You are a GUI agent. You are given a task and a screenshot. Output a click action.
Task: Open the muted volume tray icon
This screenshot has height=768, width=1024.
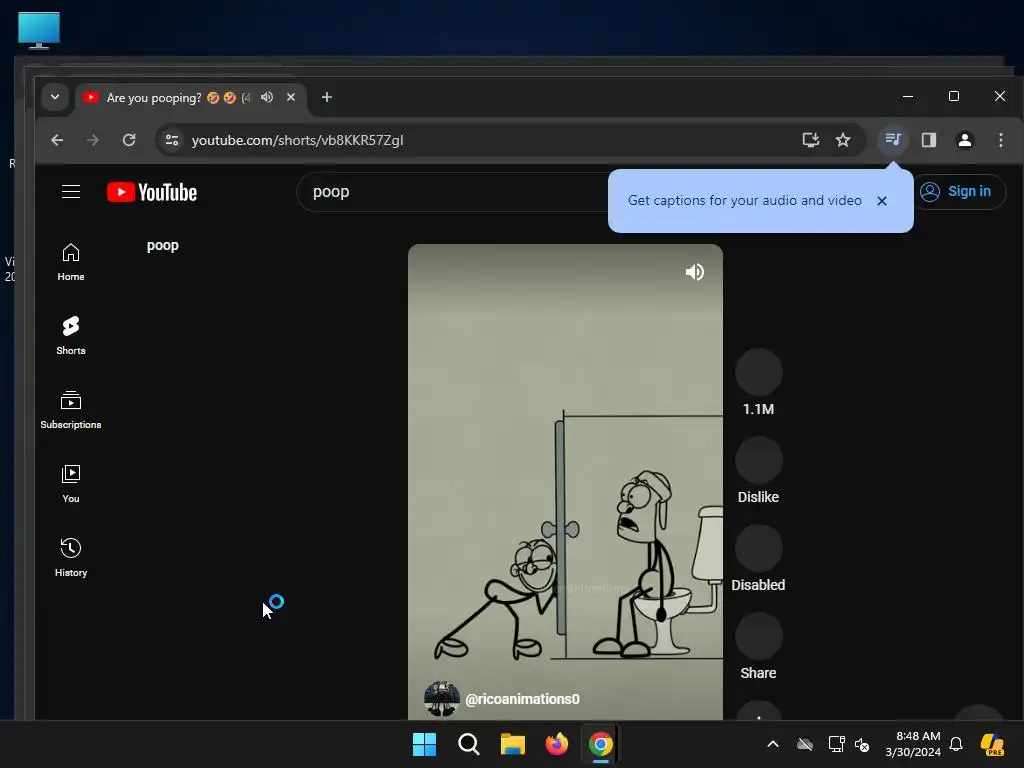[x=862, y=744]
